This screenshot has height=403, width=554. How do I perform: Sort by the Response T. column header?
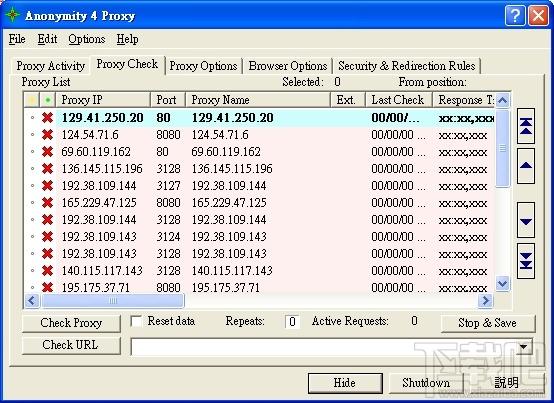pyautogui.click(x=464, y=100)
